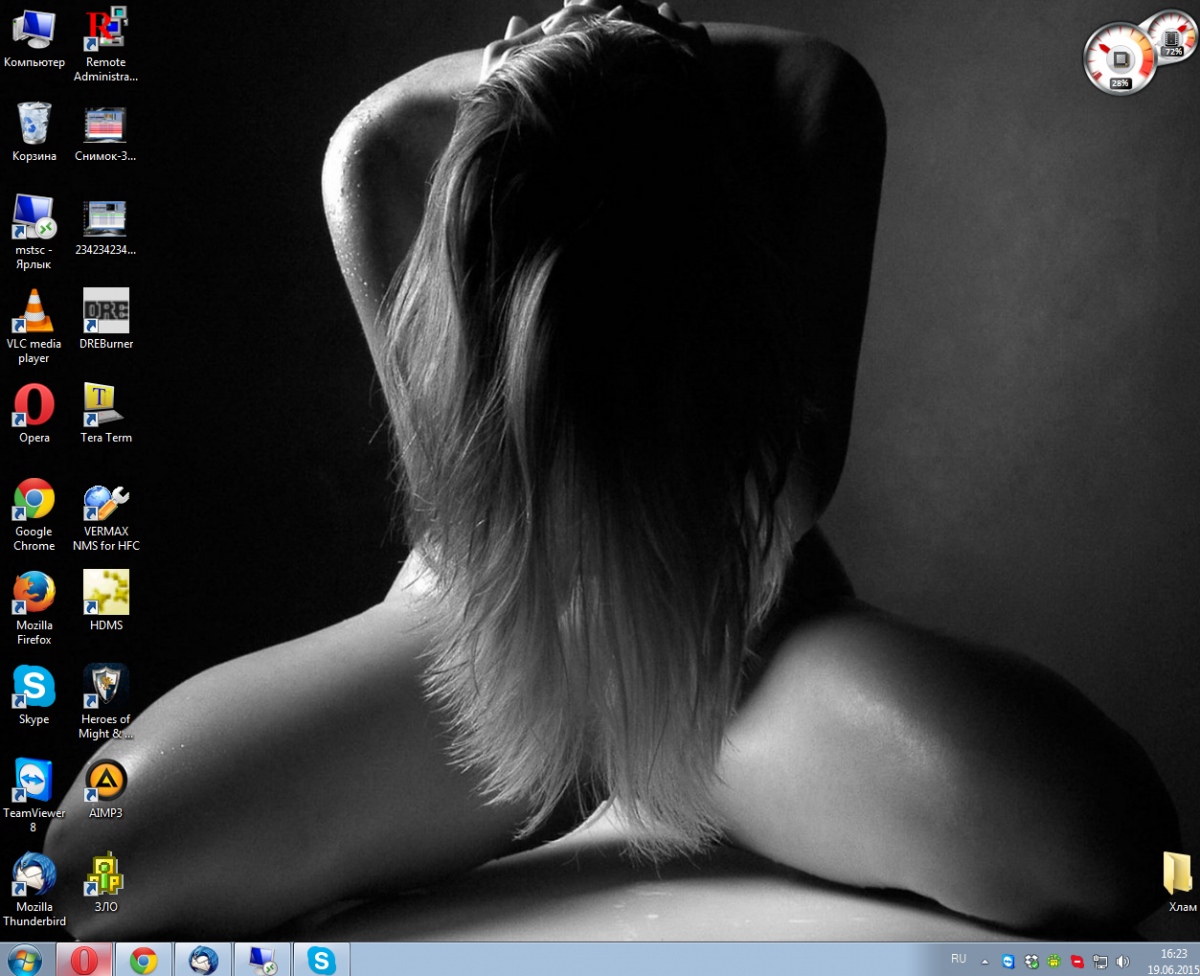Open Thunderbird from the taskbar
Image resolution: width=1200 pixels, height=976 pixels.
[x=203, y=960]
